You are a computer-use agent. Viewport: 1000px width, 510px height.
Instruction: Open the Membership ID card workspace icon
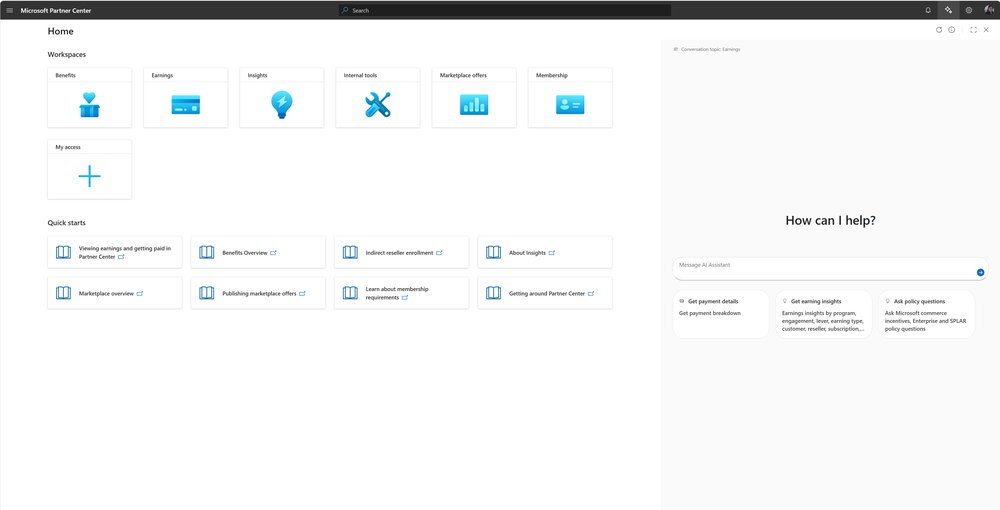coord(570,105)
